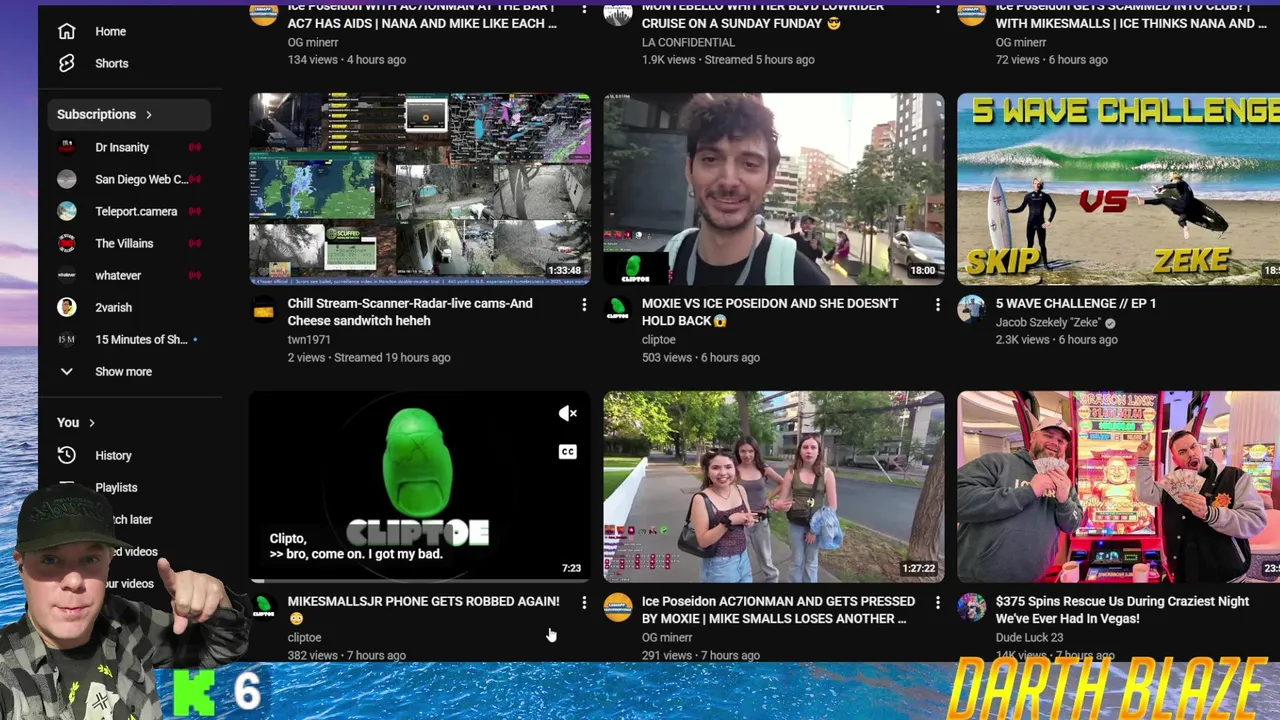The height and width of the screenshot is (720, 1280).
Task: Play the Vegas slot machine thumbnail
Action: [1119, 487]
